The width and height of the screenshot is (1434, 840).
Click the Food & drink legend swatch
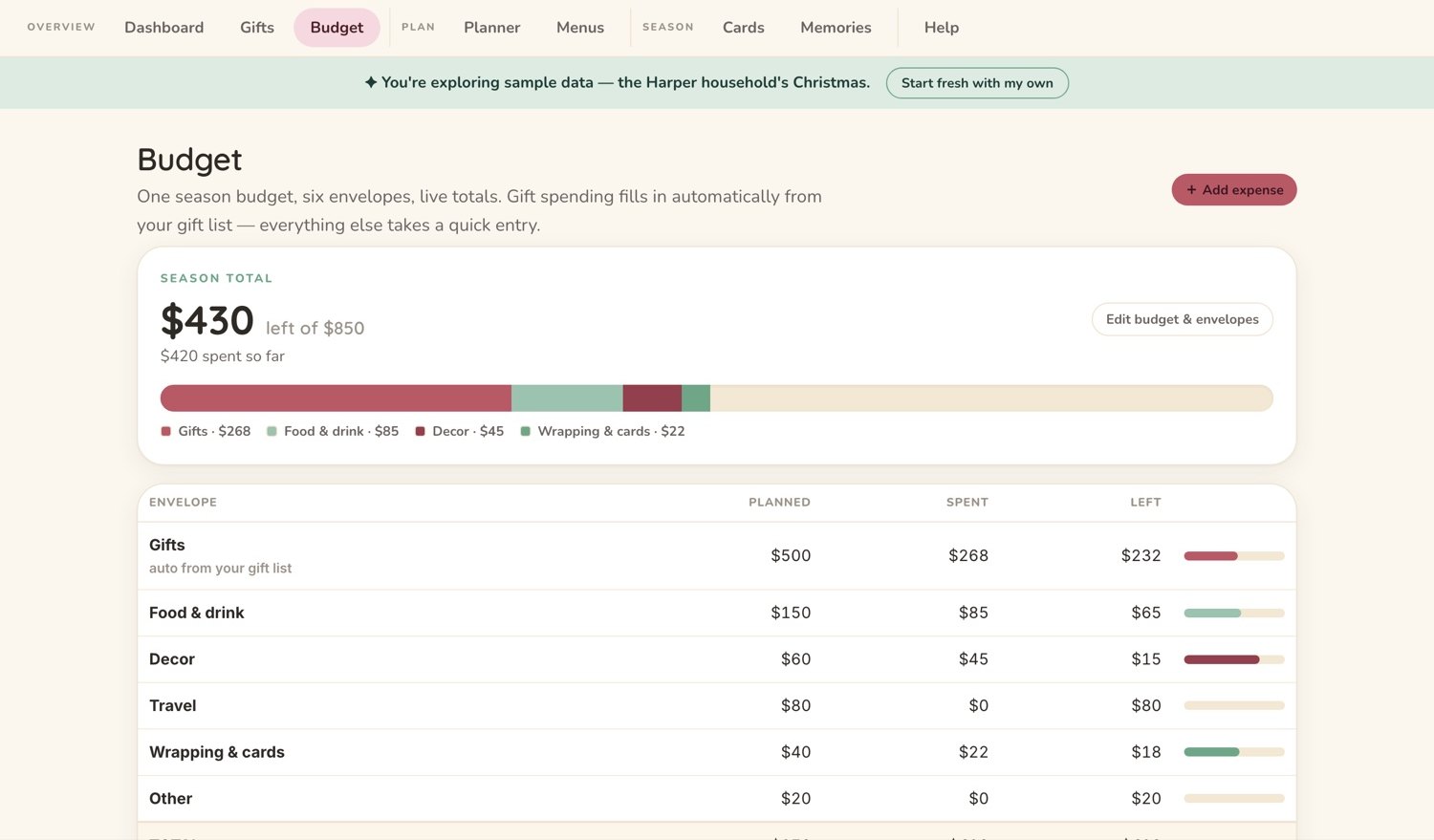coord(272,431)
